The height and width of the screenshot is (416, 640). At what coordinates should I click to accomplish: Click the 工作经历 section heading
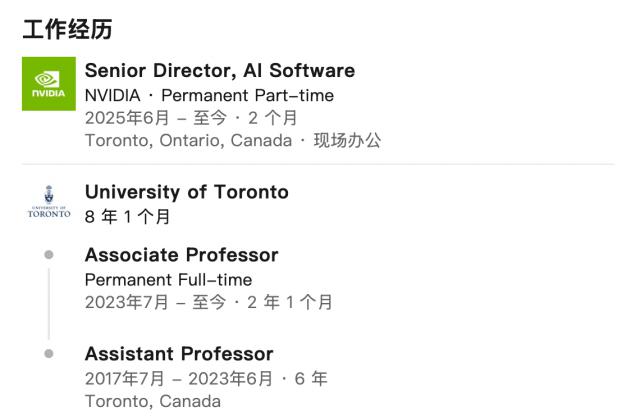tap(67, 29)
